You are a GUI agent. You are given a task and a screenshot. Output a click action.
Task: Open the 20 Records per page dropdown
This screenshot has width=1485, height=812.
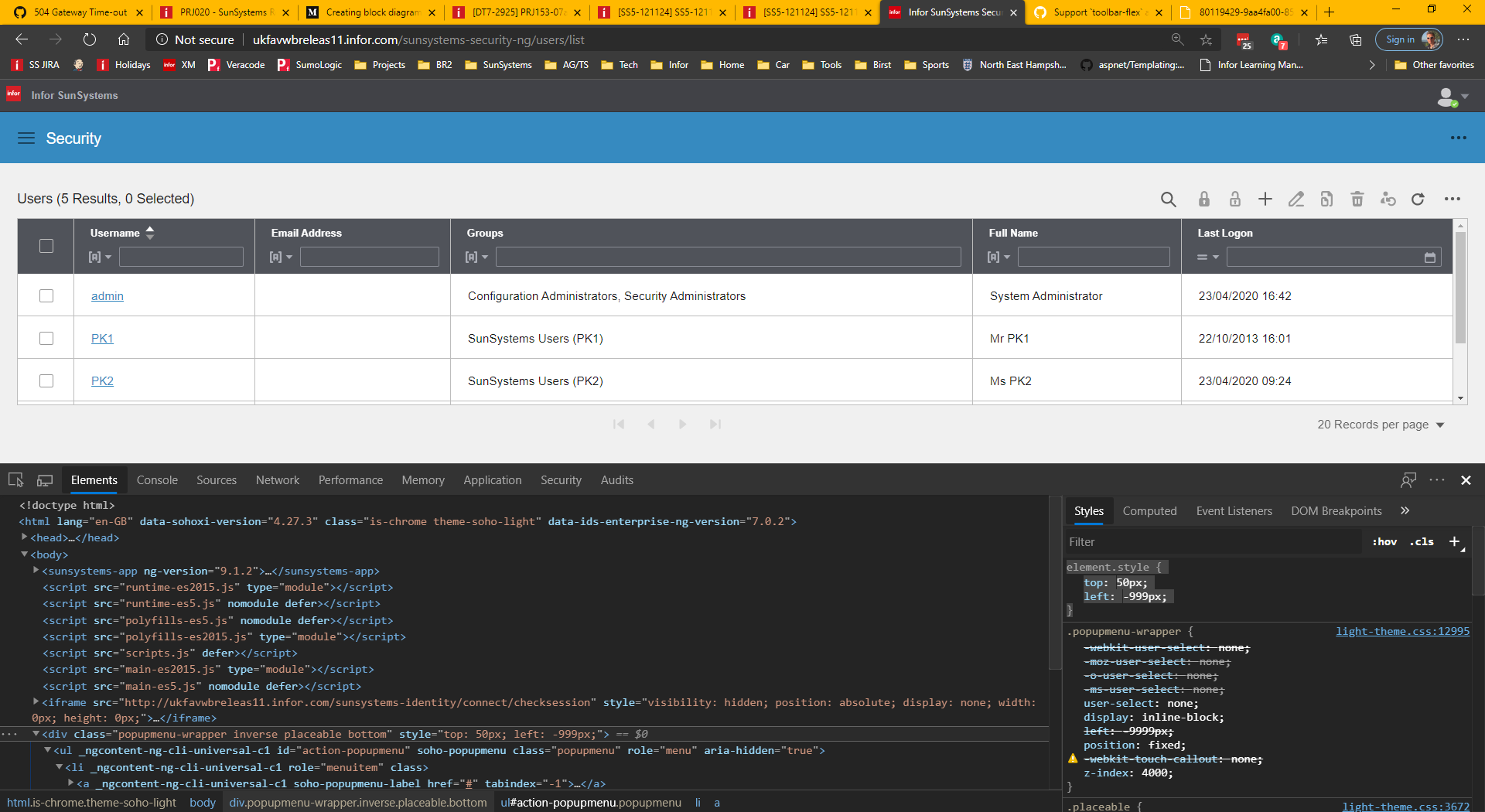(1381, 425)
